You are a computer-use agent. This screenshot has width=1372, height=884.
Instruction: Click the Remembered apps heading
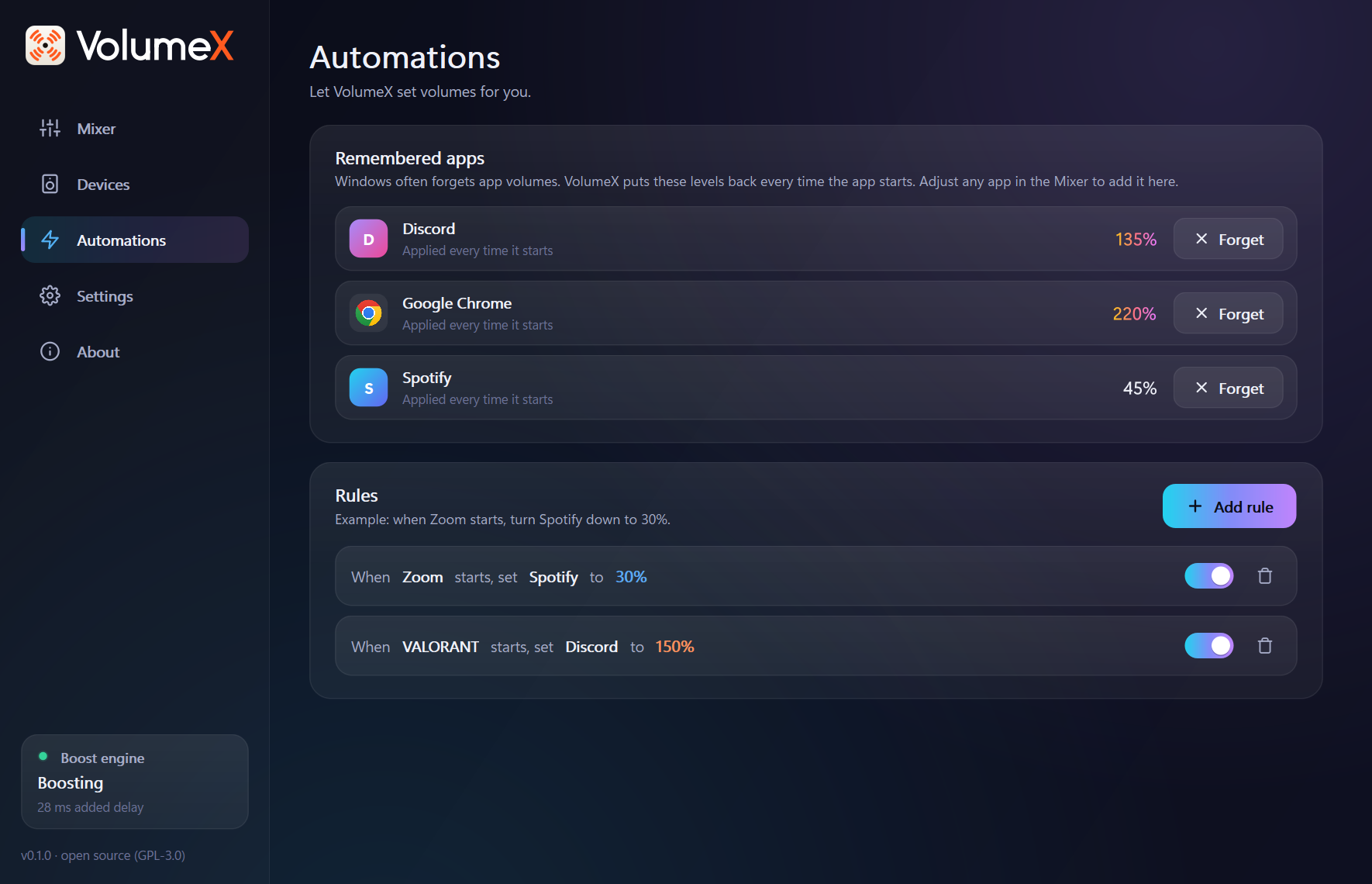coord(409,158)
